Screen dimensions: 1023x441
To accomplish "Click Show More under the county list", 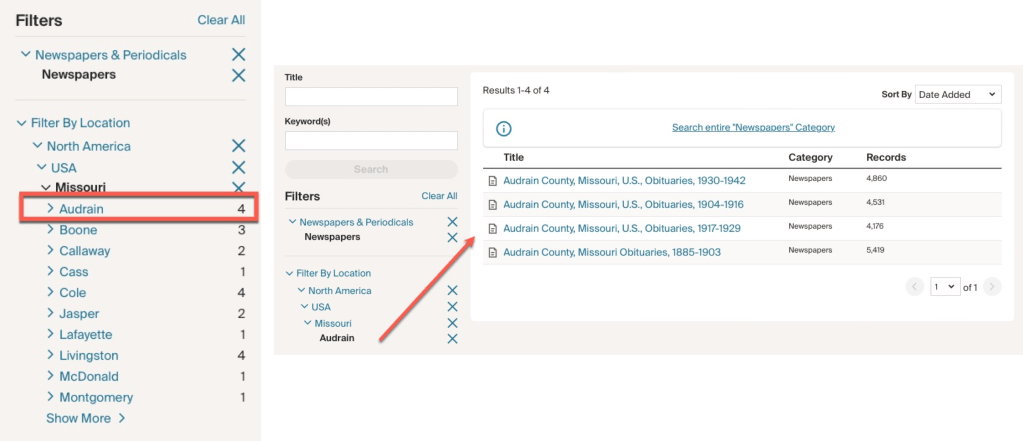I will tap(85, 418).
